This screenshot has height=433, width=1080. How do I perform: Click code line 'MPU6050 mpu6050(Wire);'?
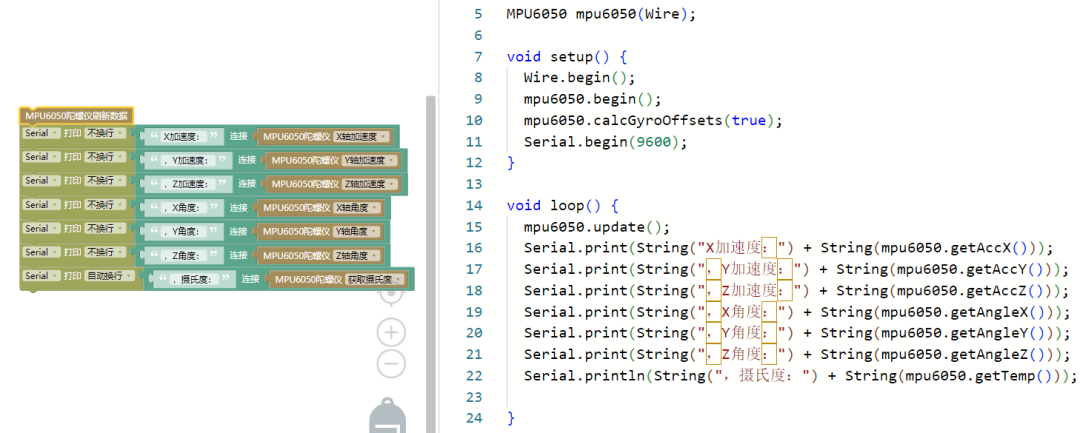pos(601,14)
